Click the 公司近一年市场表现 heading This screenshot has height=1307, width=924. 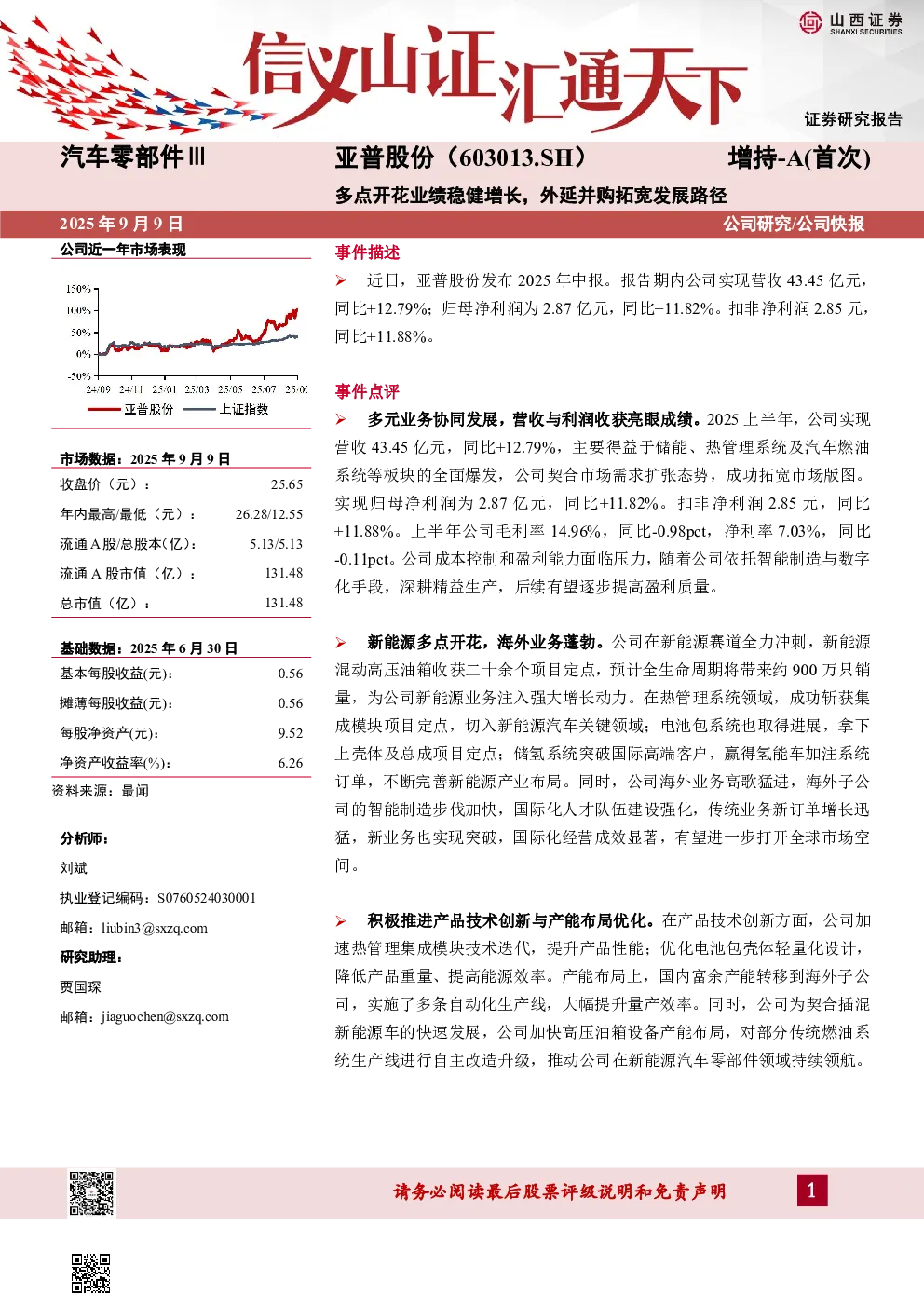[x=123, y=250]
